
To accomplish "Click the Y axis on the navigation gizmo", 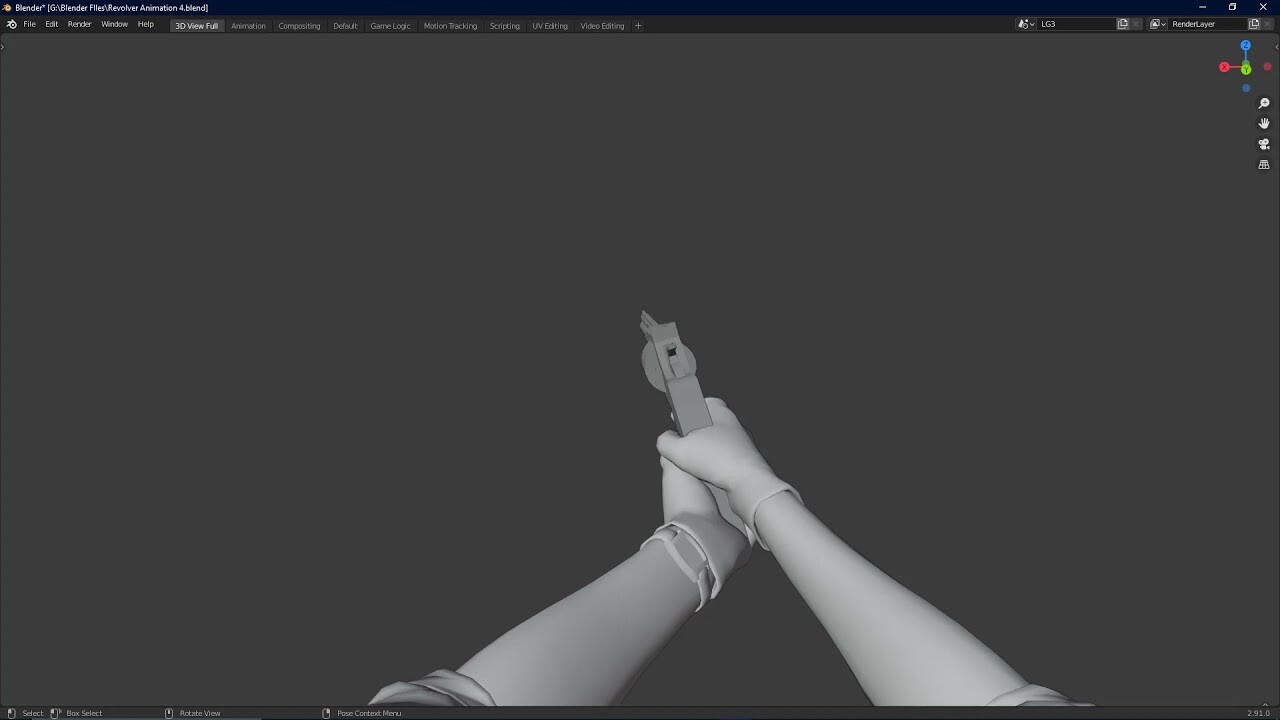I will [1246, 69].
